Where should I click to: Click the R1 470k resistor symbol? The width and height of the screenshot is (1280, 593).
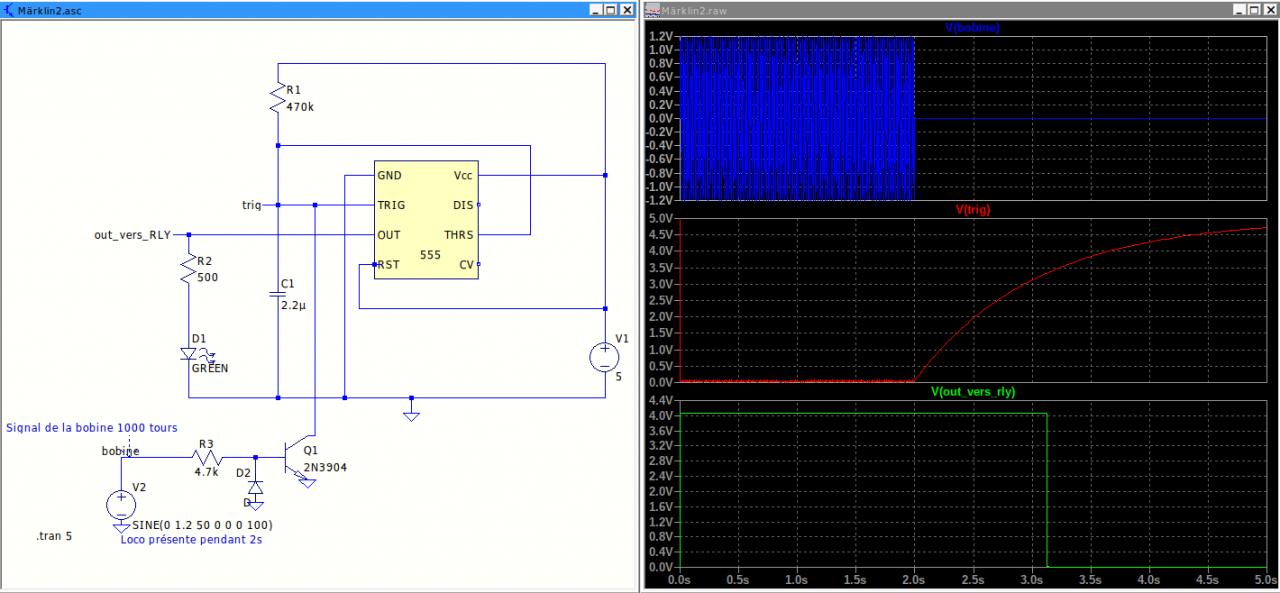tap(277, 98)
